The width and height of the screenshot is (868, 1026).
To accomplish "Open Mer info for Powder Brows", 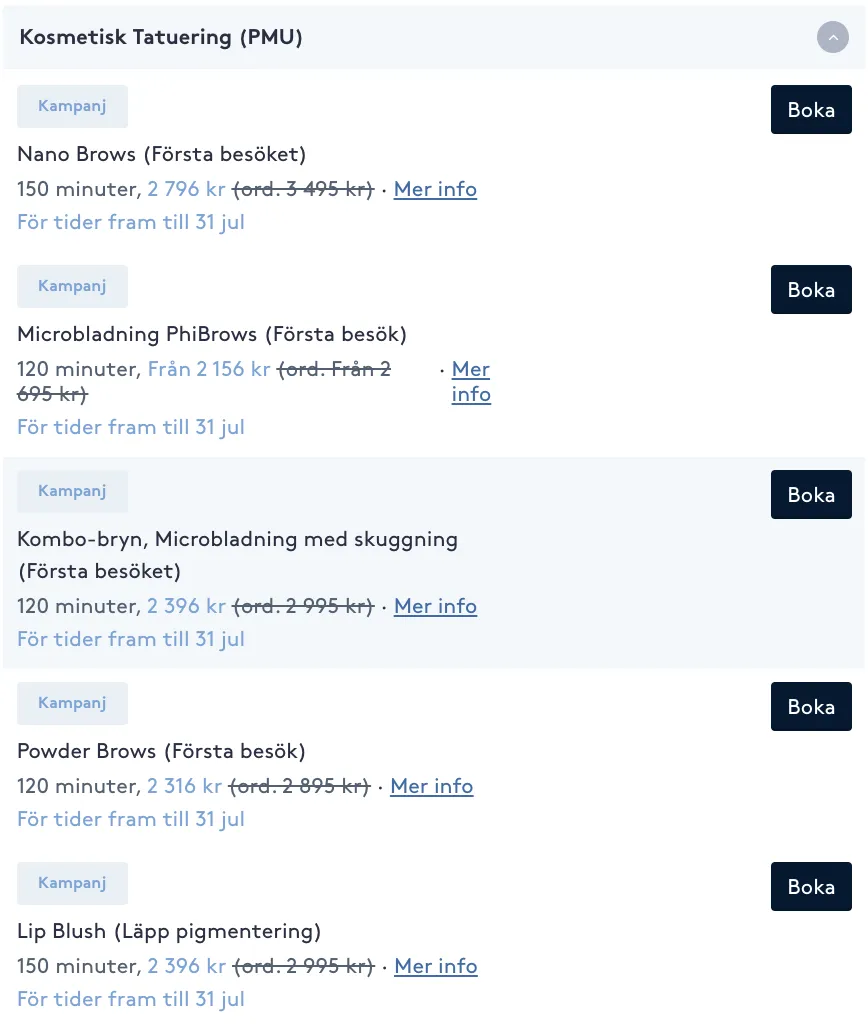I will point(432,786).
